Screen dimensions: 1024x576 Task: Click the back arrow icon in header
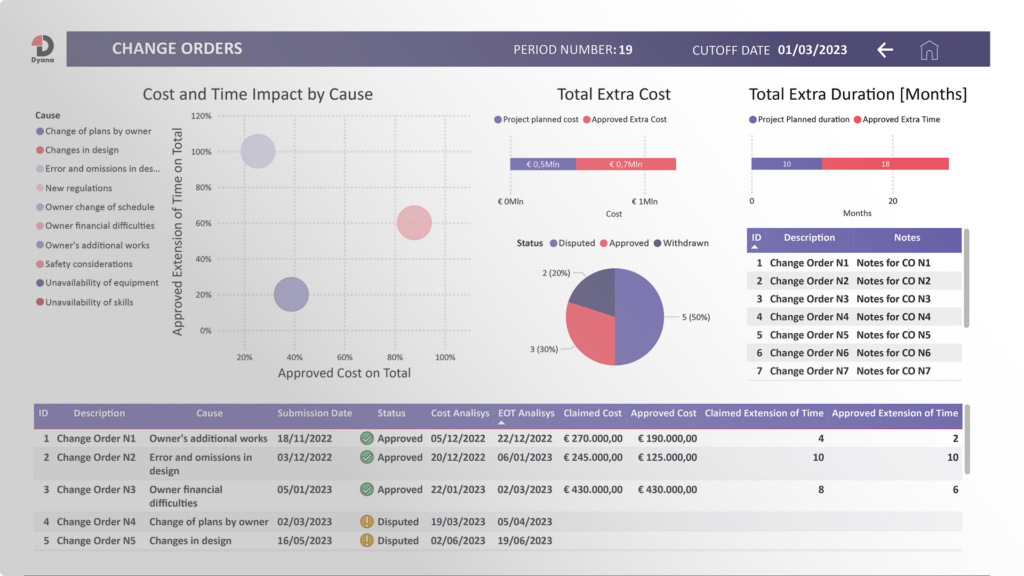[x=885, y=50]
